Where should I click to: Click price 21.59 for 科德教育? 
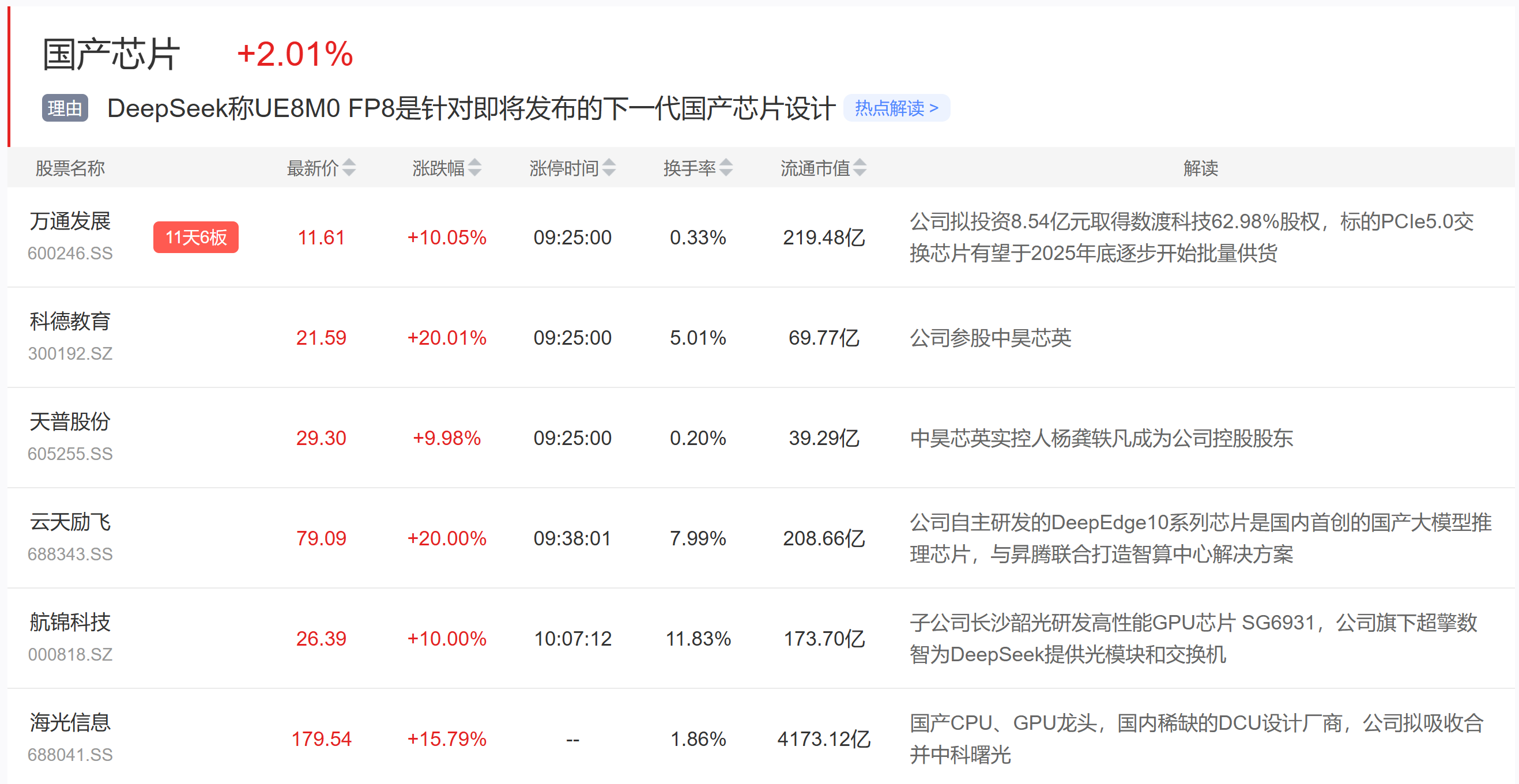(321, 338)
